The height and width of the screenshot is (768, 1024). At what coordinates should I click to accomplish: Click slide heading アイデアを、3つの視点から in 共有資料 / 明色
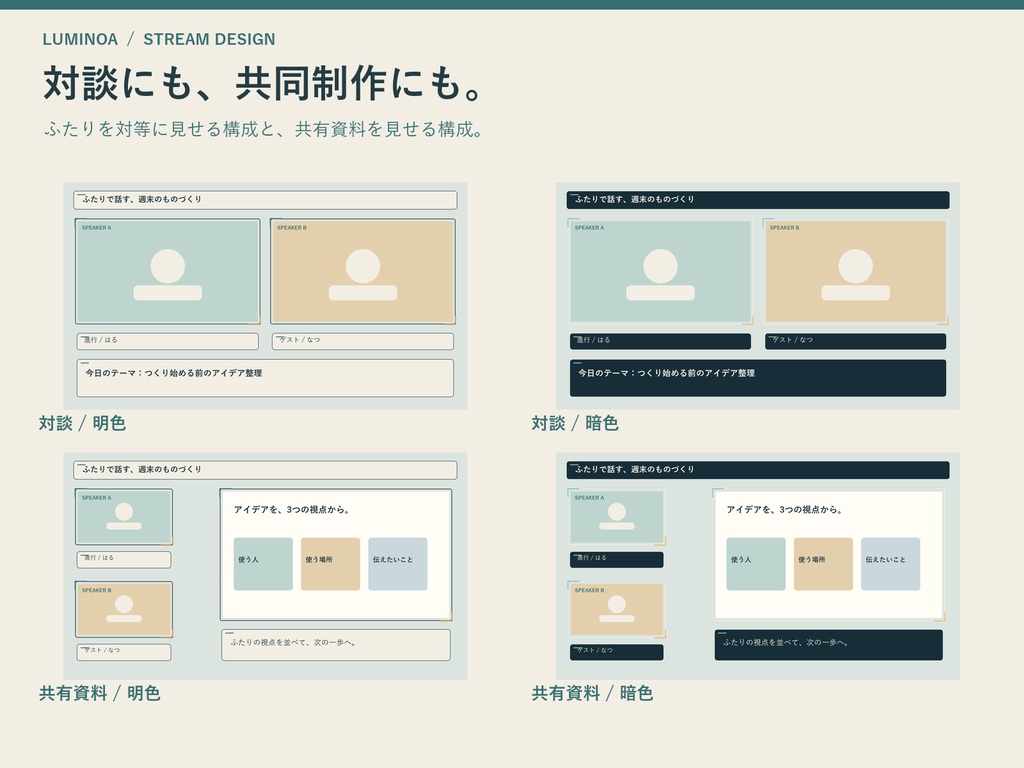click(293, 509)
